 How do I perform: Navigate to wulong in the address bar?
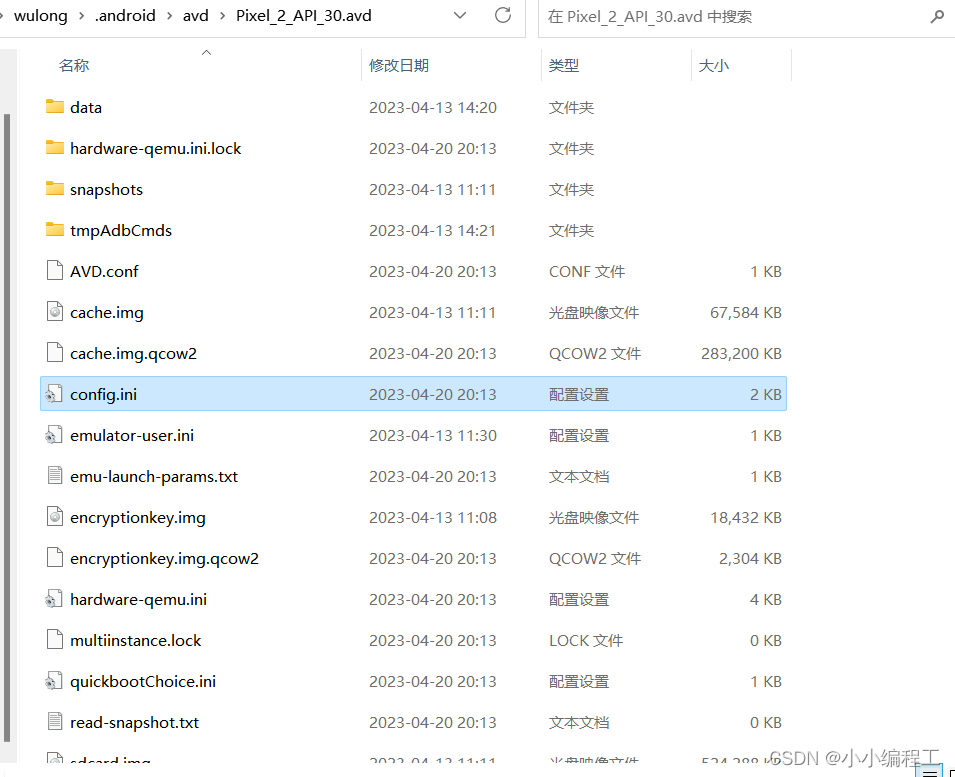coord(40,15)
